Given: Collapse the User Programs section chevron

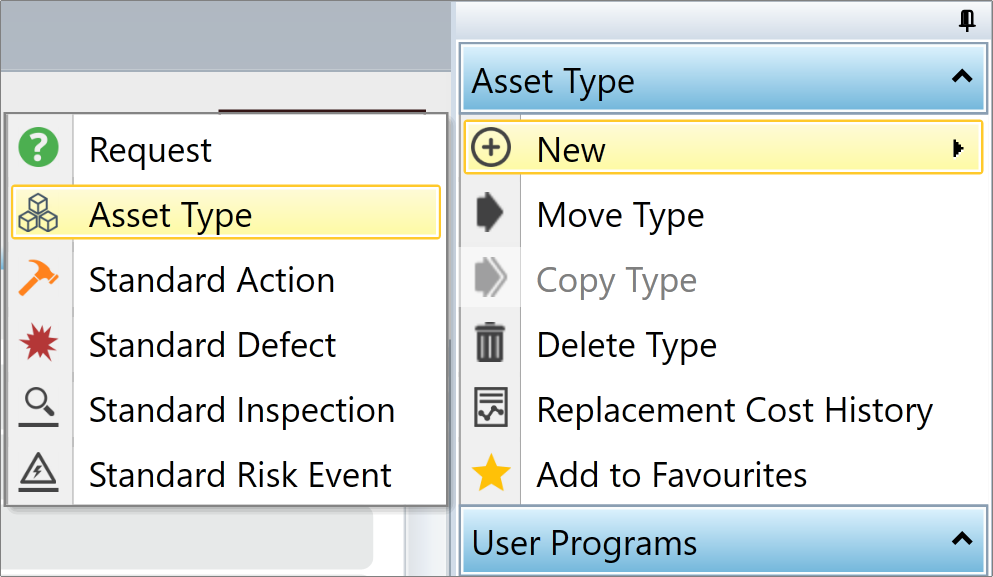Looking at the screenshot, I should 962,539.
